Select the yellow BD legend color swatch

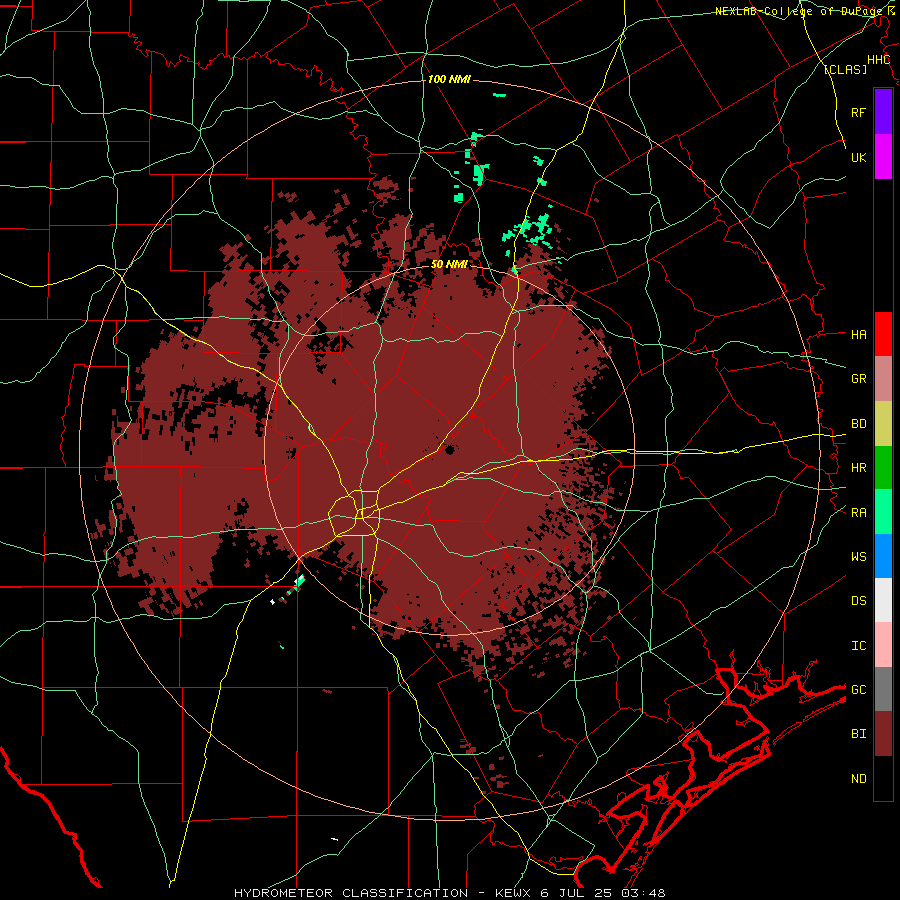[x=883, y=424]
